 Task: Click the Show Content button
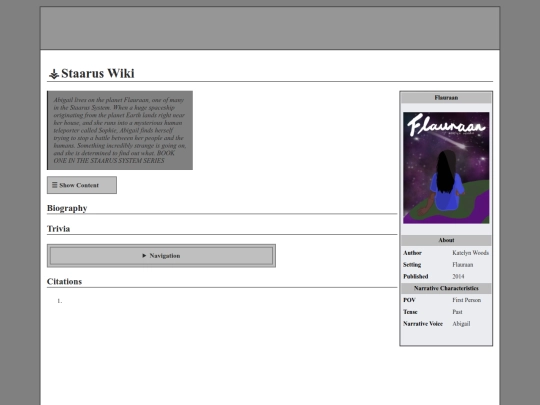pyautogui.click(x=82, y=185)
